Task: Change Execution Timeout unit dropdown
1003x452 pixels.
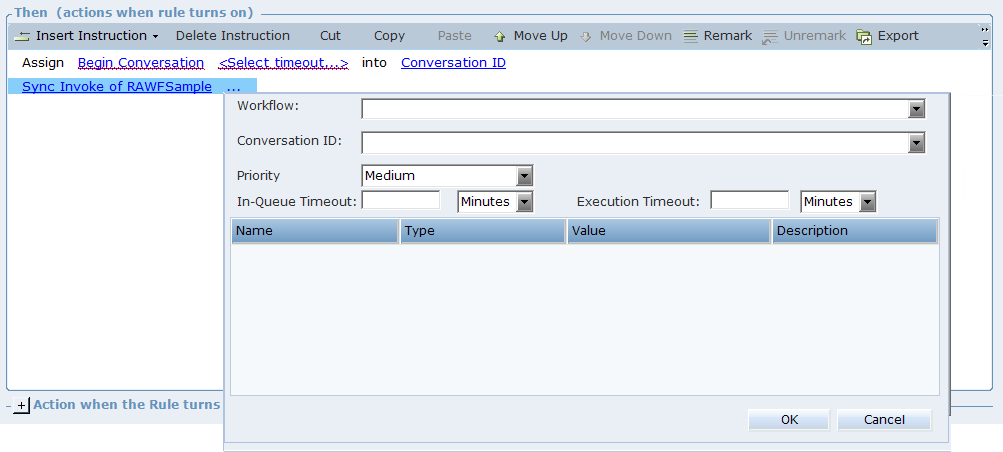Action: [x=868, y=202]
